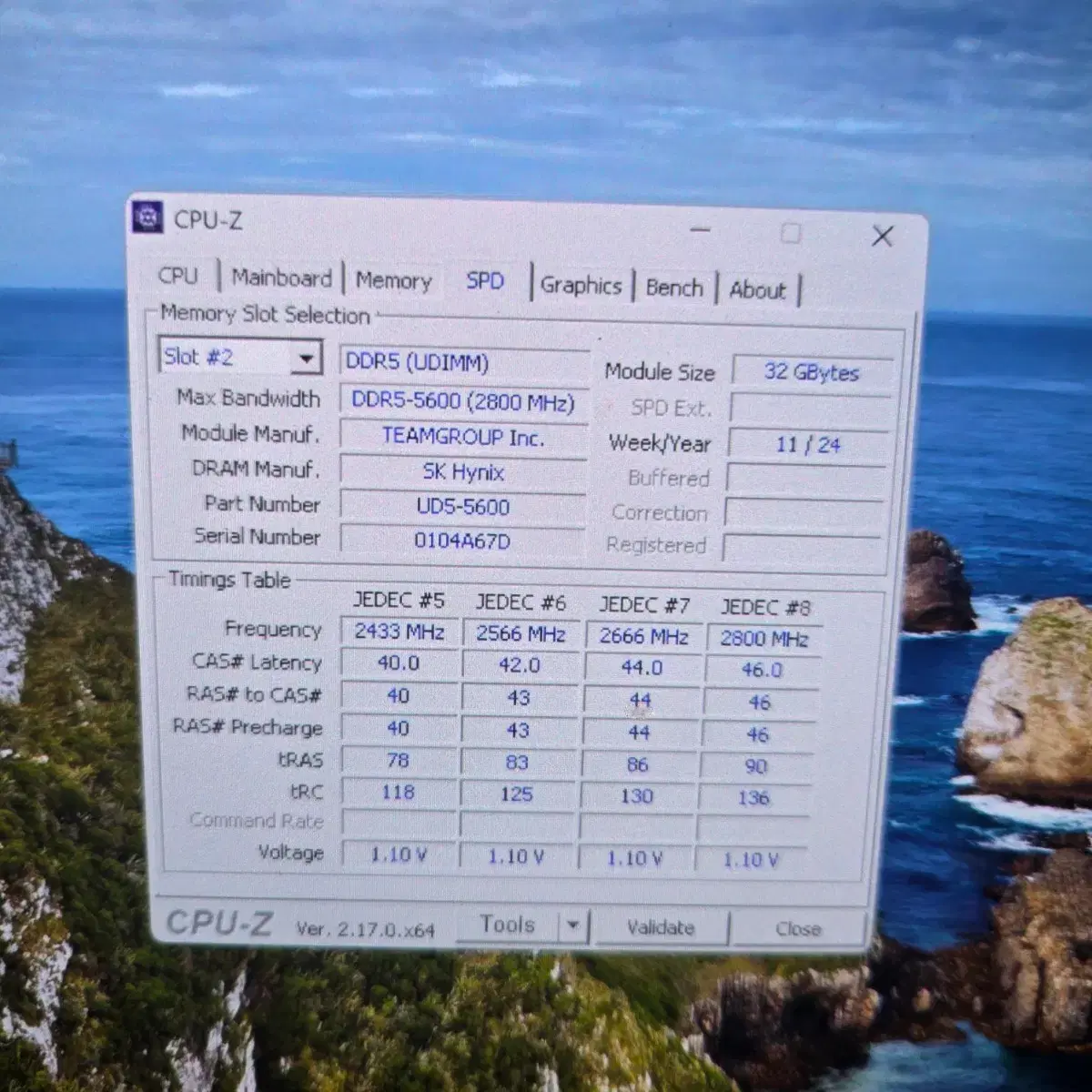Viewport: 1092px width, 1092px height.
Task: Click tRAS value 78
Action: [398, 761]
